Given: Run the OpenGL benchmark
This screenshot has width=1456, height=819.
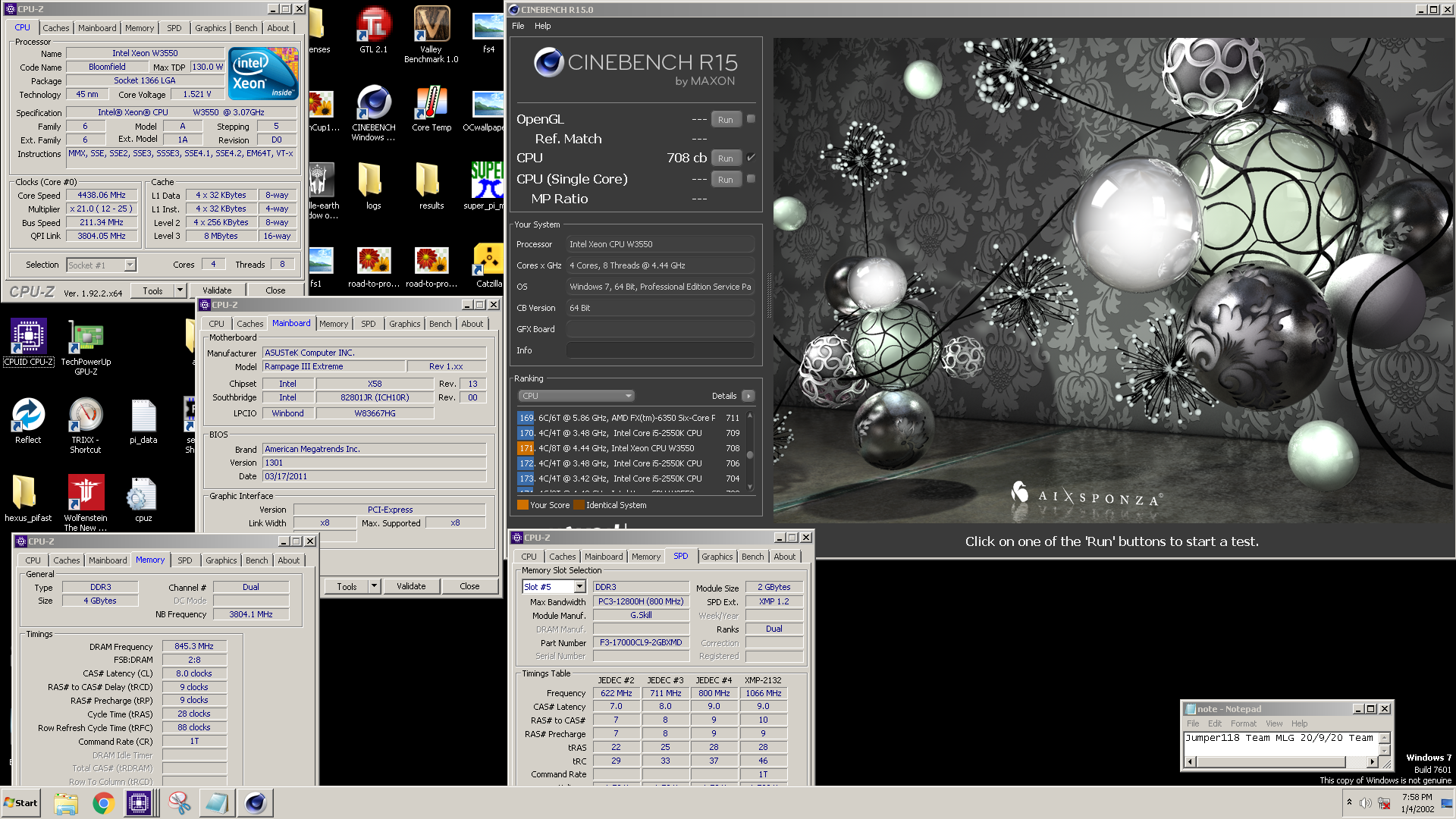Looking at the screenshot, I should [x=726, y=120].
